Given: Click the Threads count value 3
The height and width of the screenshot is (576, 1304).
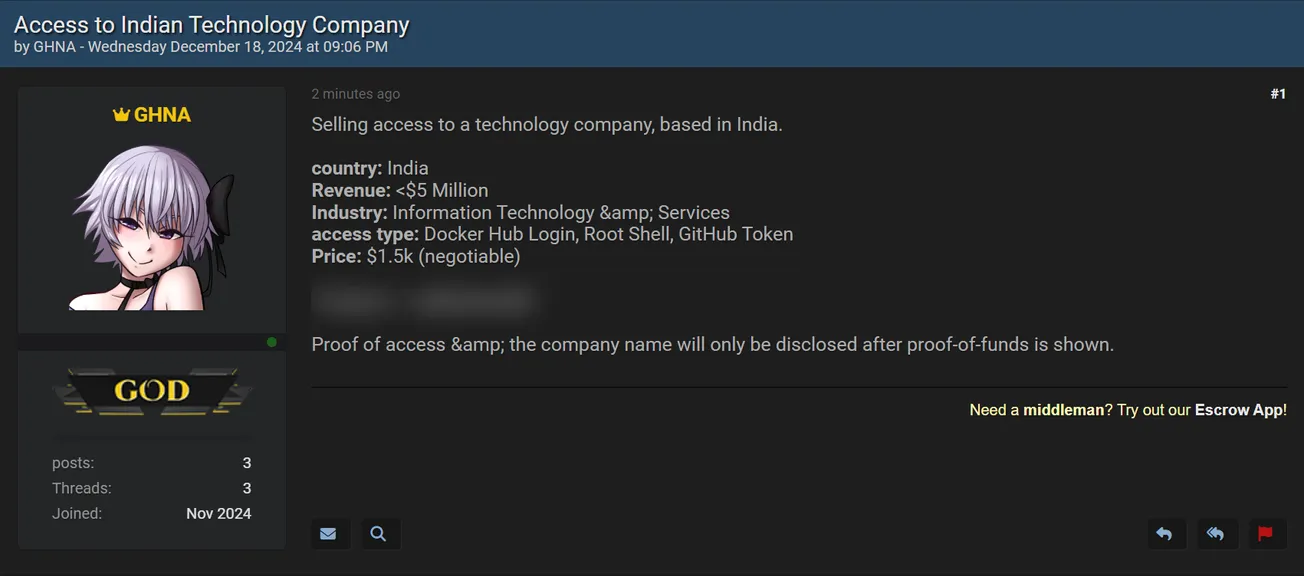Looking at the screenshot, I should click(247, 488).
